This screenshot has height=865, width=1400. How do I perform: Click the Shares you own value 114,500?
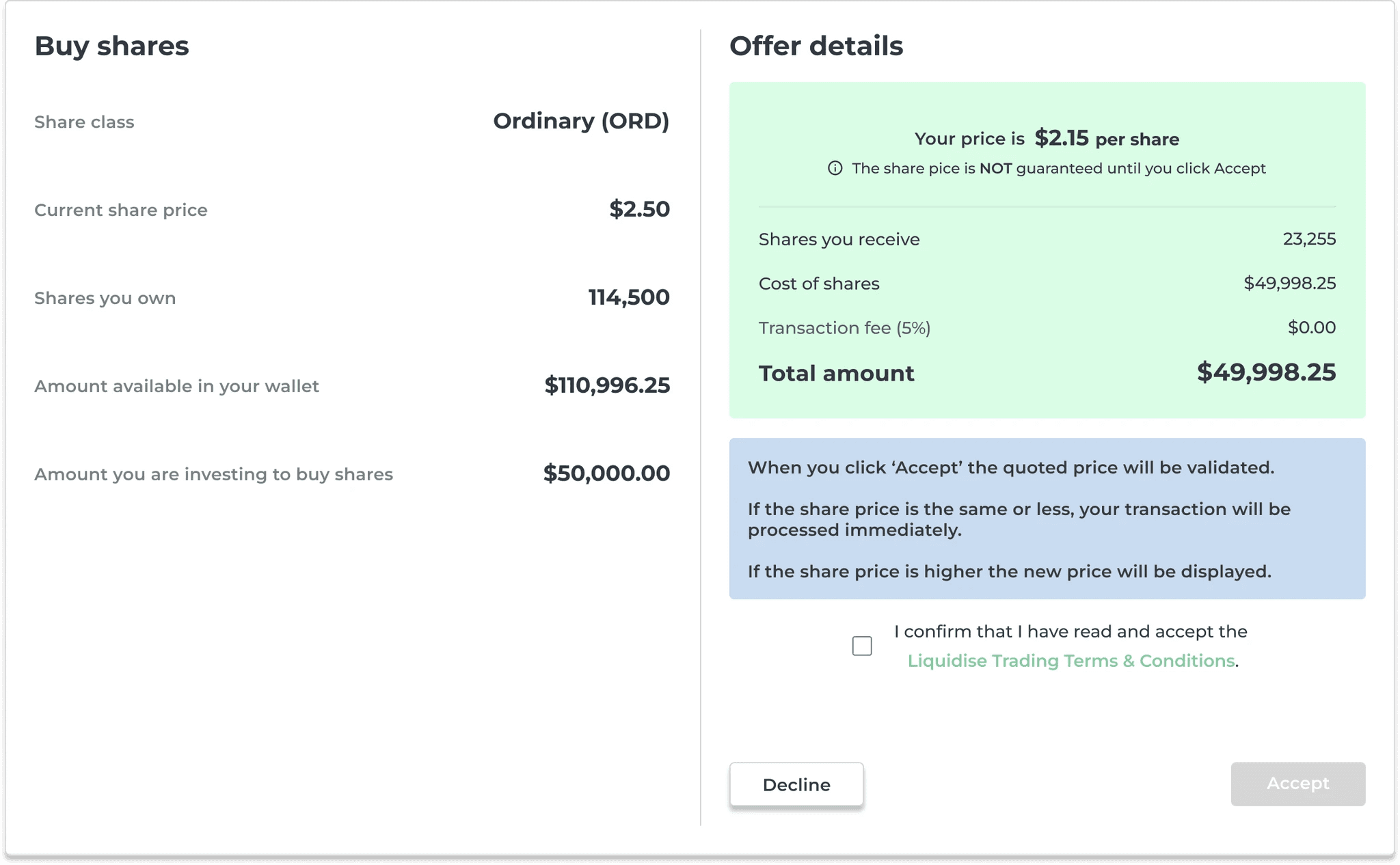[x=629, y=297]
